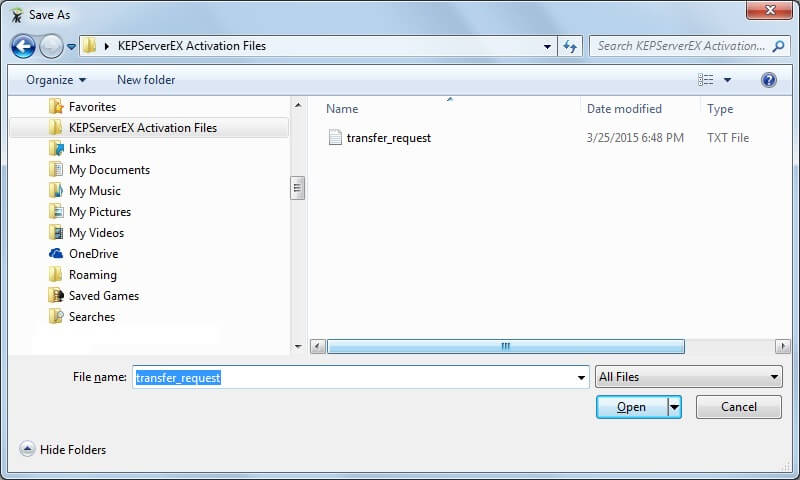The width and height of the screenshot is (800, 480).
Task: Open the File name history dropdown arrow
Action: (x=581, y=377)
